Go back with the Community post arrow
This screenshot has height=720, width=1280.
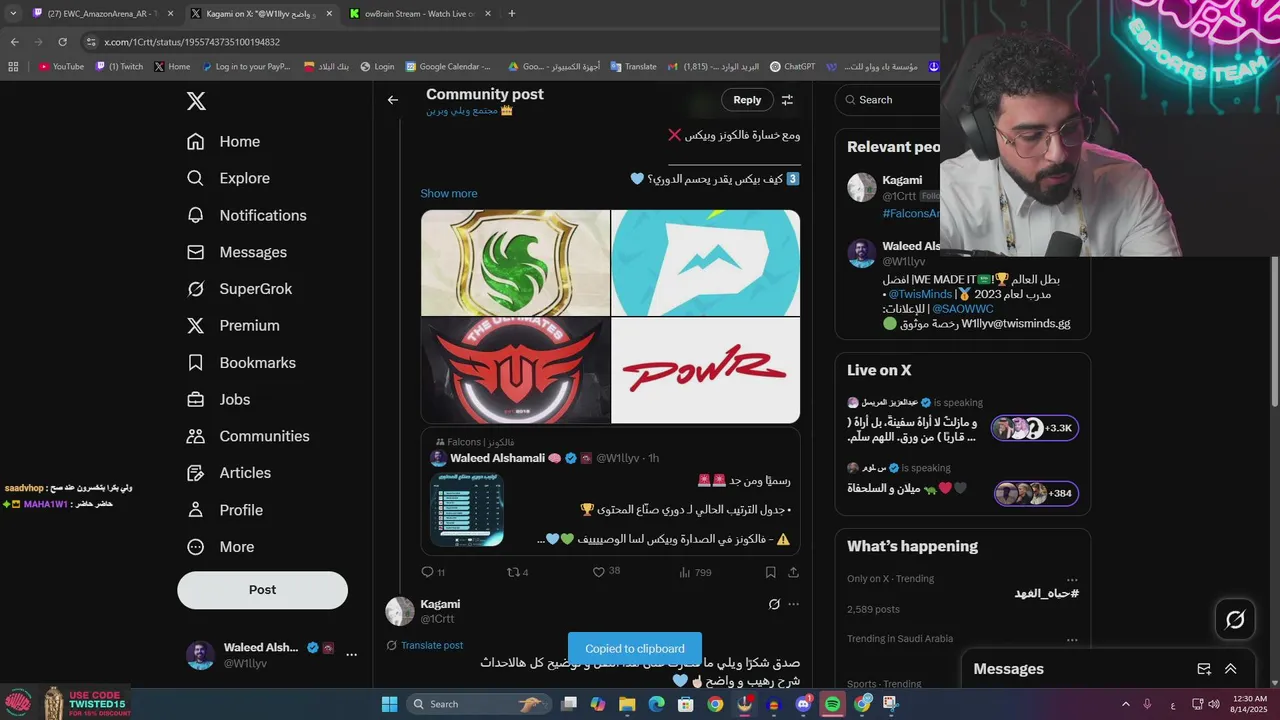393,100
